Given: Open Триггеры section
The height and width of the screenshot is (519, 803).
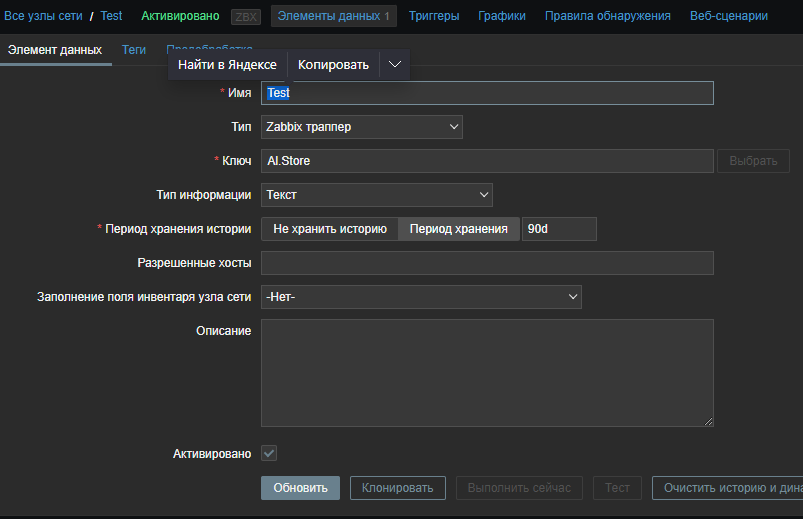Looking at the screenshot, I should point(434,16).
